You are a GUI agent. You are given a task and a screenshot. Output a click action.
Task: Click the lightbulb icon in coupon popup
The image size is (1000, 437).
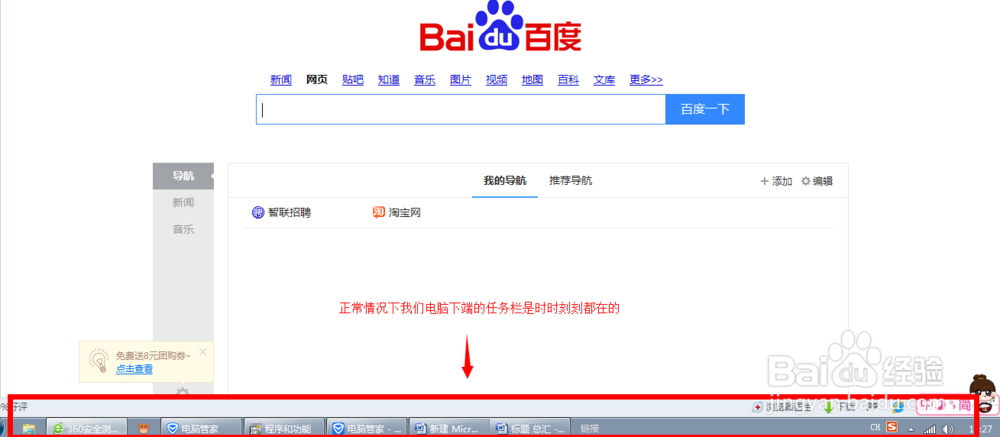[x=98, y=361]
